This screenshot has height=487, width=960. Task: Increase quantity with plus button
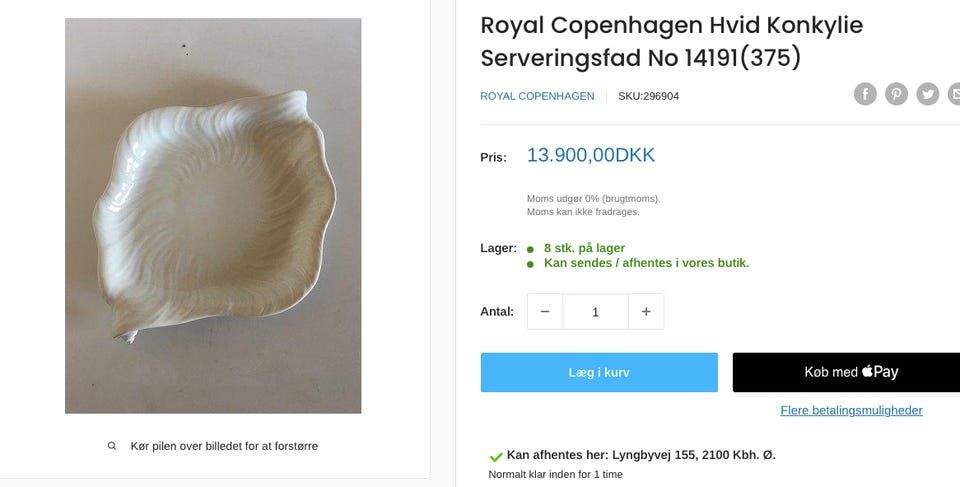pos(646,312)
